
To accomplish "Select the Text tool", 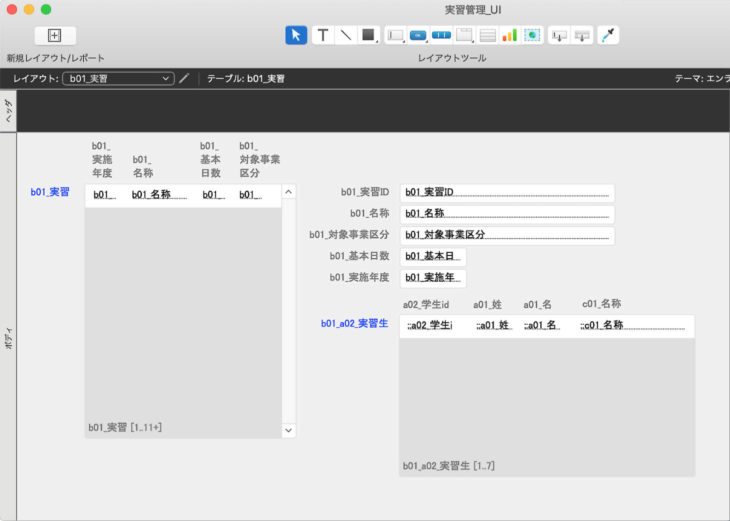I will point(323,35).
